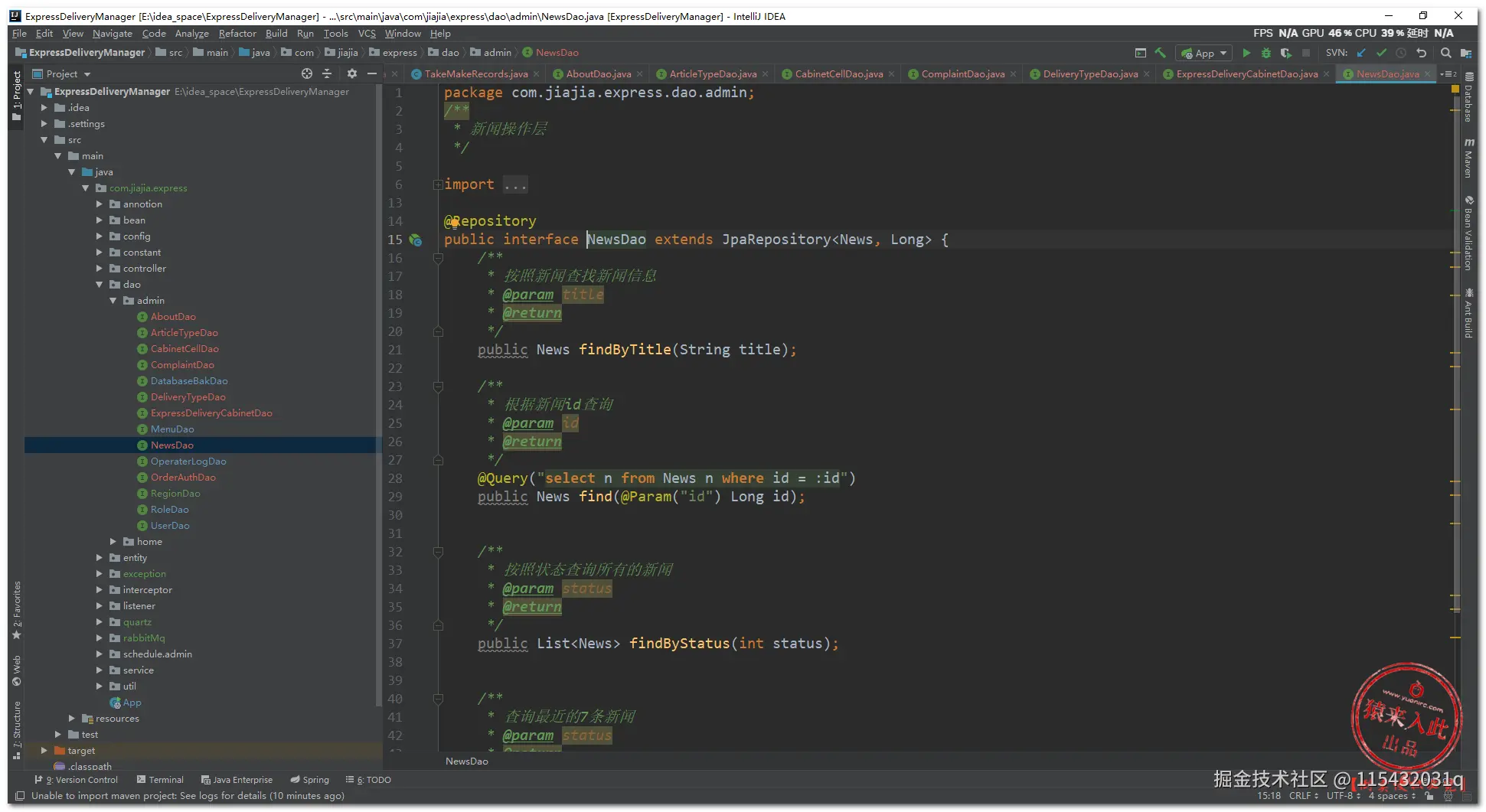Screen dimensions: 1486x812
Task: Click the locate file crosshair icon
Action: [307, 73]
